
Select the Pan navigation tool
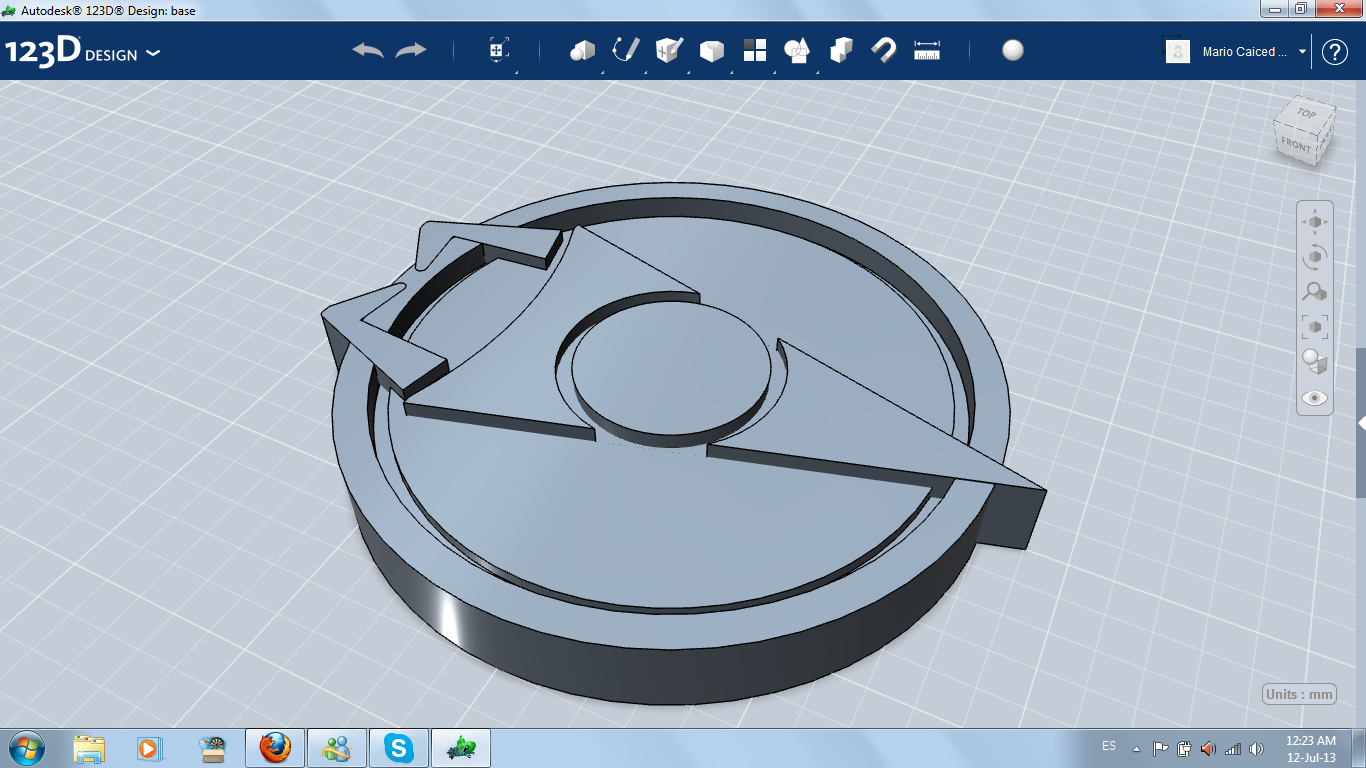click(x=1315, y=222)
